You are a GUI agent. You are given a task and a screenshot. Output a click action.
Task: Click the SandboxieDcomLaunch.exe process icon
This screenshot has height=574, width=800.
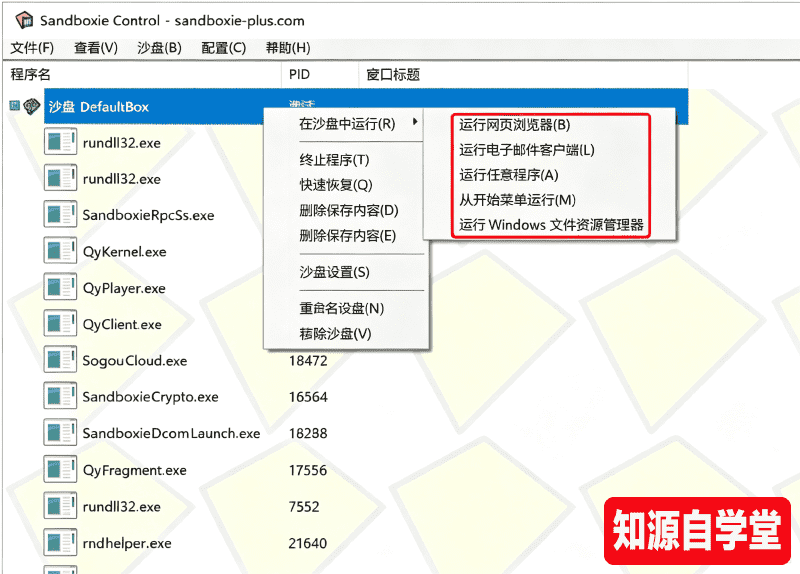60,433
